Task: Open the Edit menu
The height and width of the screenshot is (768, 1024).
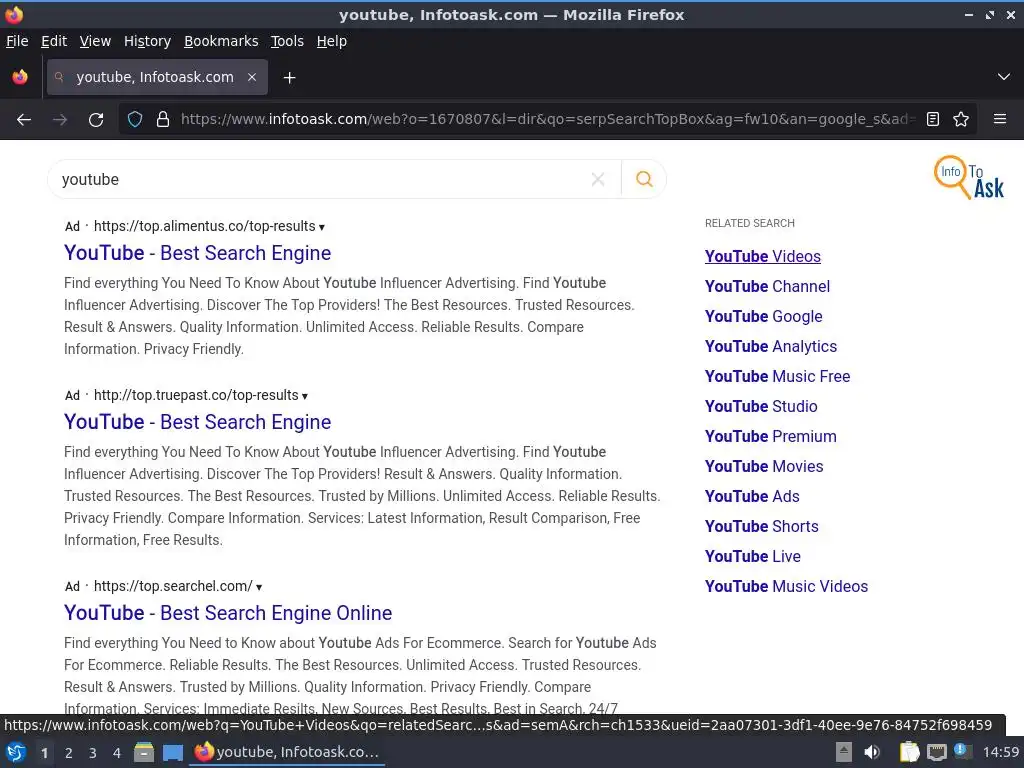Action: (54, 41)
